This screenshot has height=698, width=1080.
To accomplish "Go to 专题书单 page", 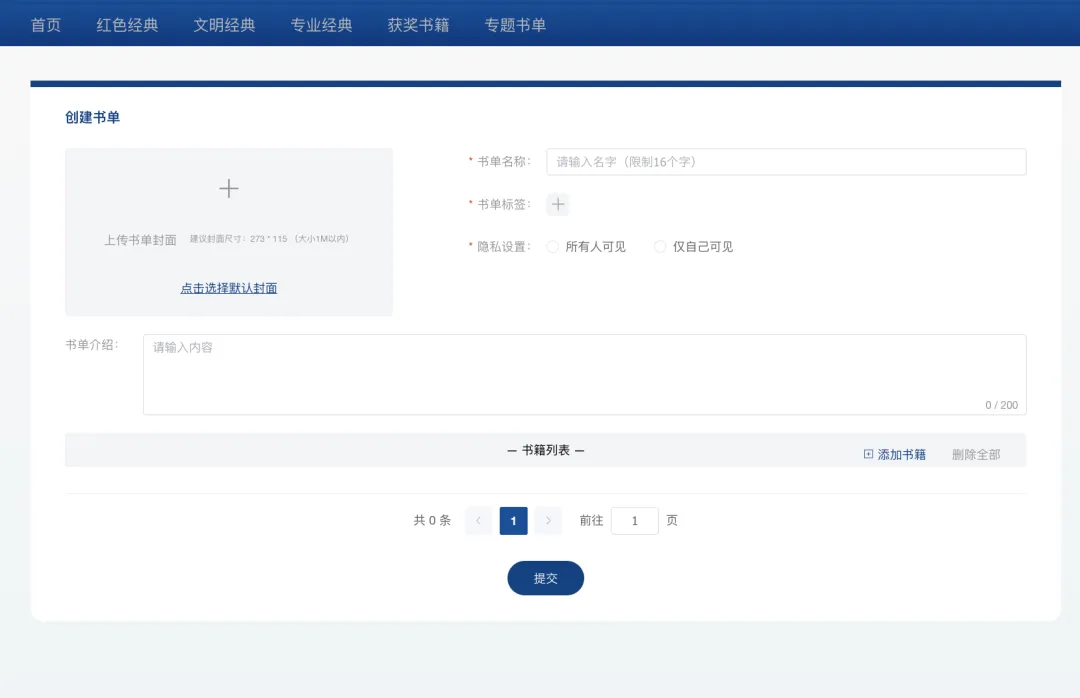I will click(515, 25).
